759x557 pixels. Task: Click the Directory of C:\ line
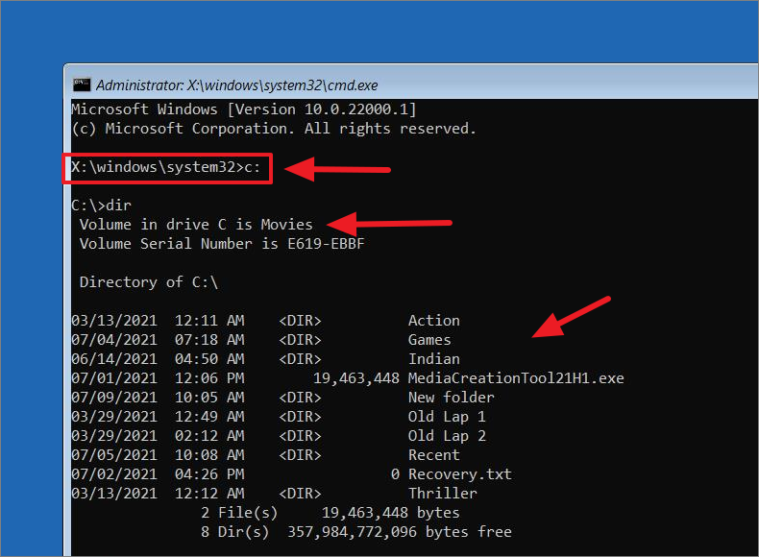[149, 282]
